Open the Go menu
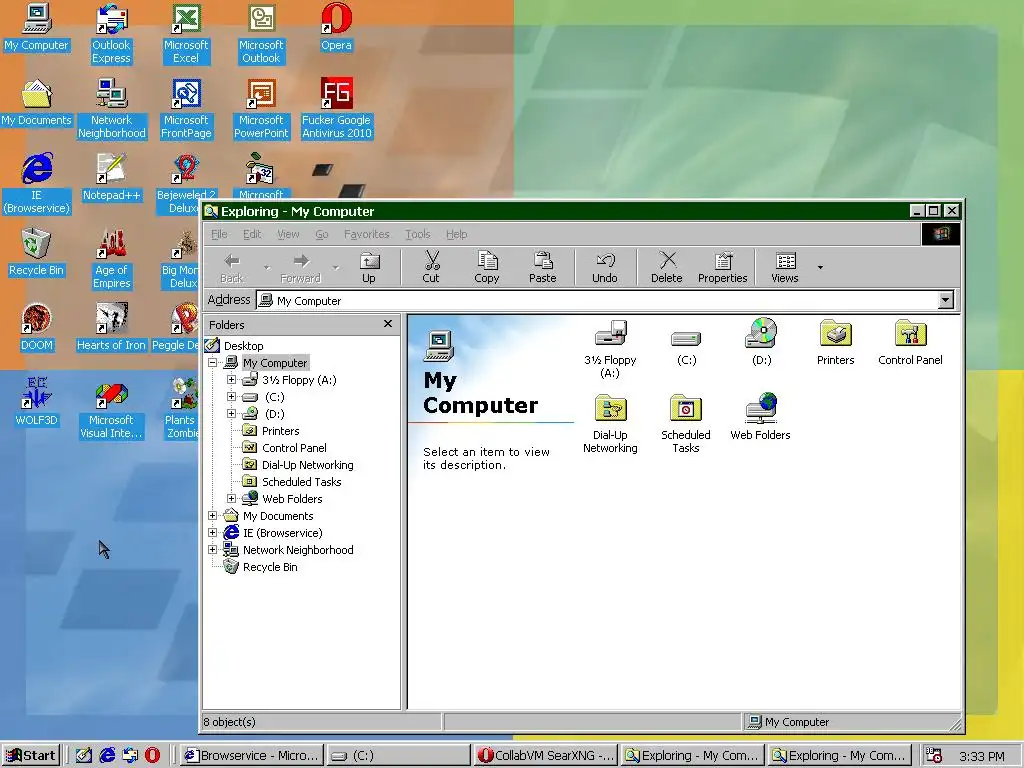This screenshot has height=768, width=1024. 322,234
